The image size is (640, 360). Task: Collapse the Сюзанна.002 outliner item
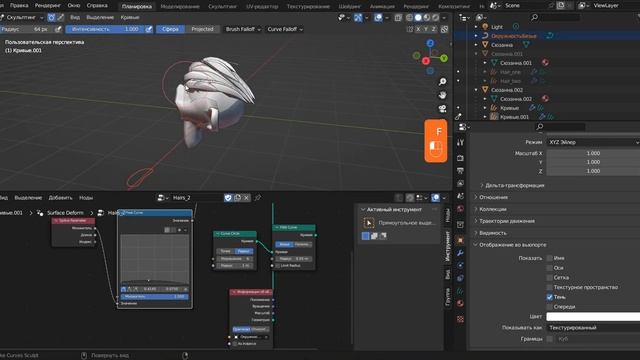(x=476, y=90)
